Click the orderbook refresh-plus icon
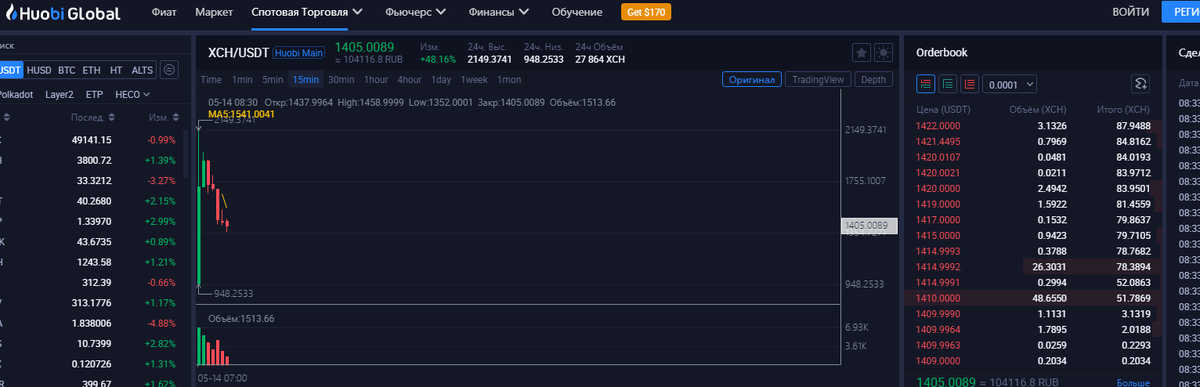The image size is (1200, 387). point(1139,84)
